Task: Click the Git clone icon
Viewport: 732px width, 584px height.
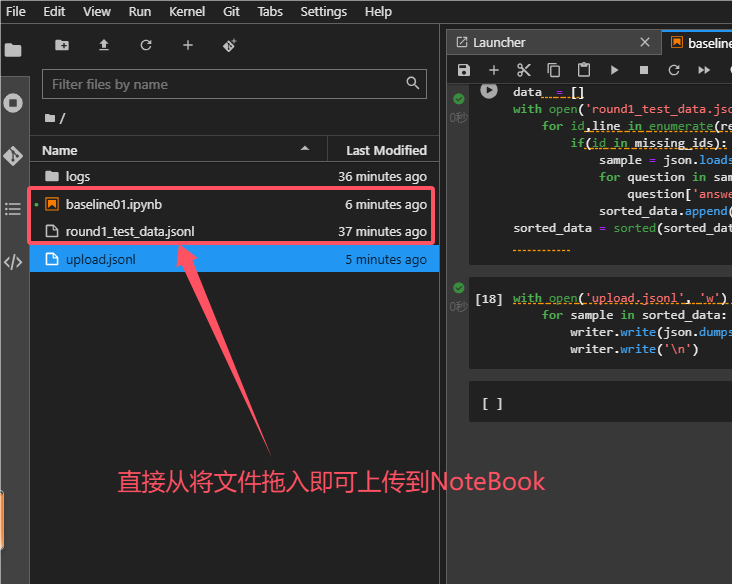Action: (229, 45)
